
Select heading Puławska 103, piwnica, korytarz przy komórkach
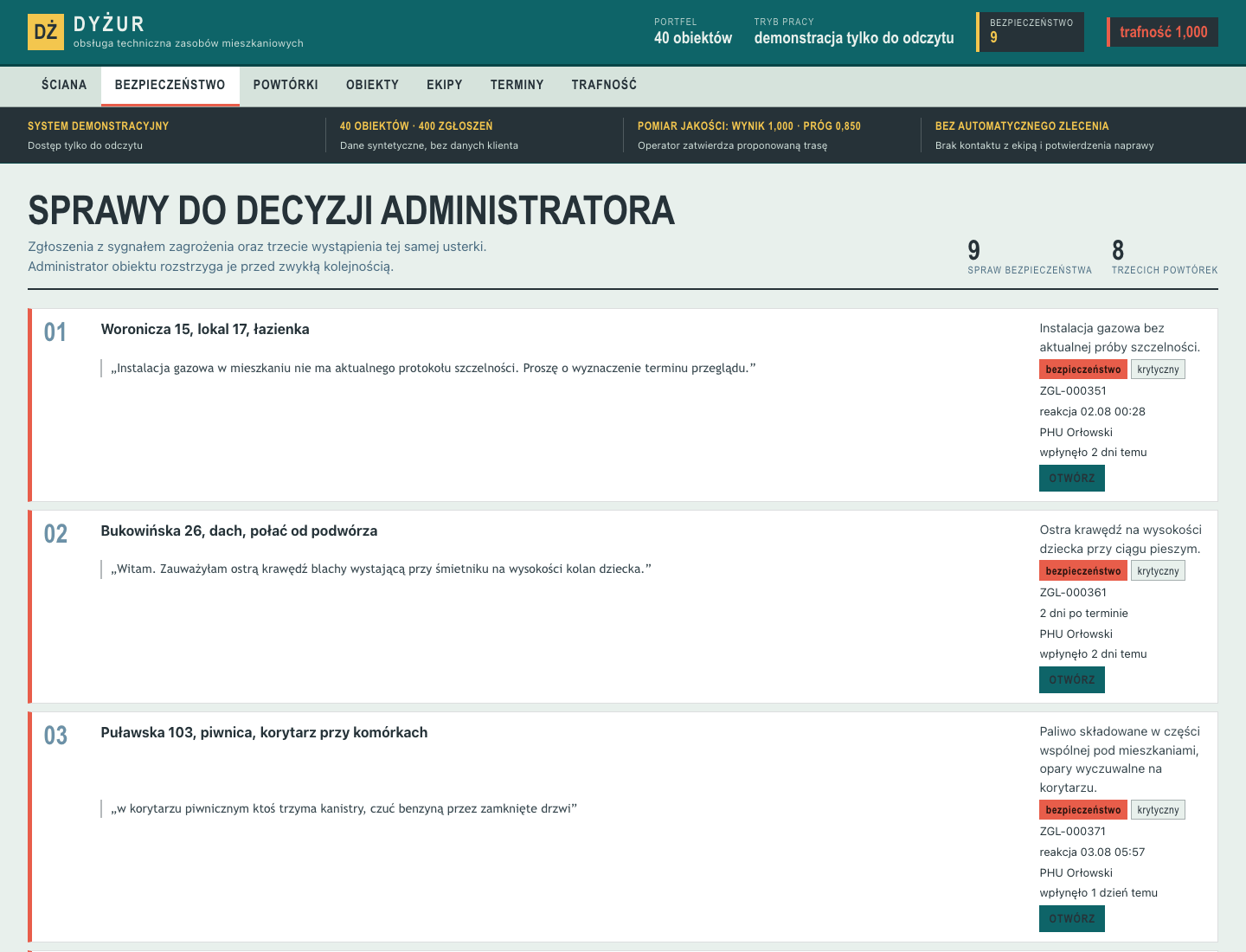264,732
